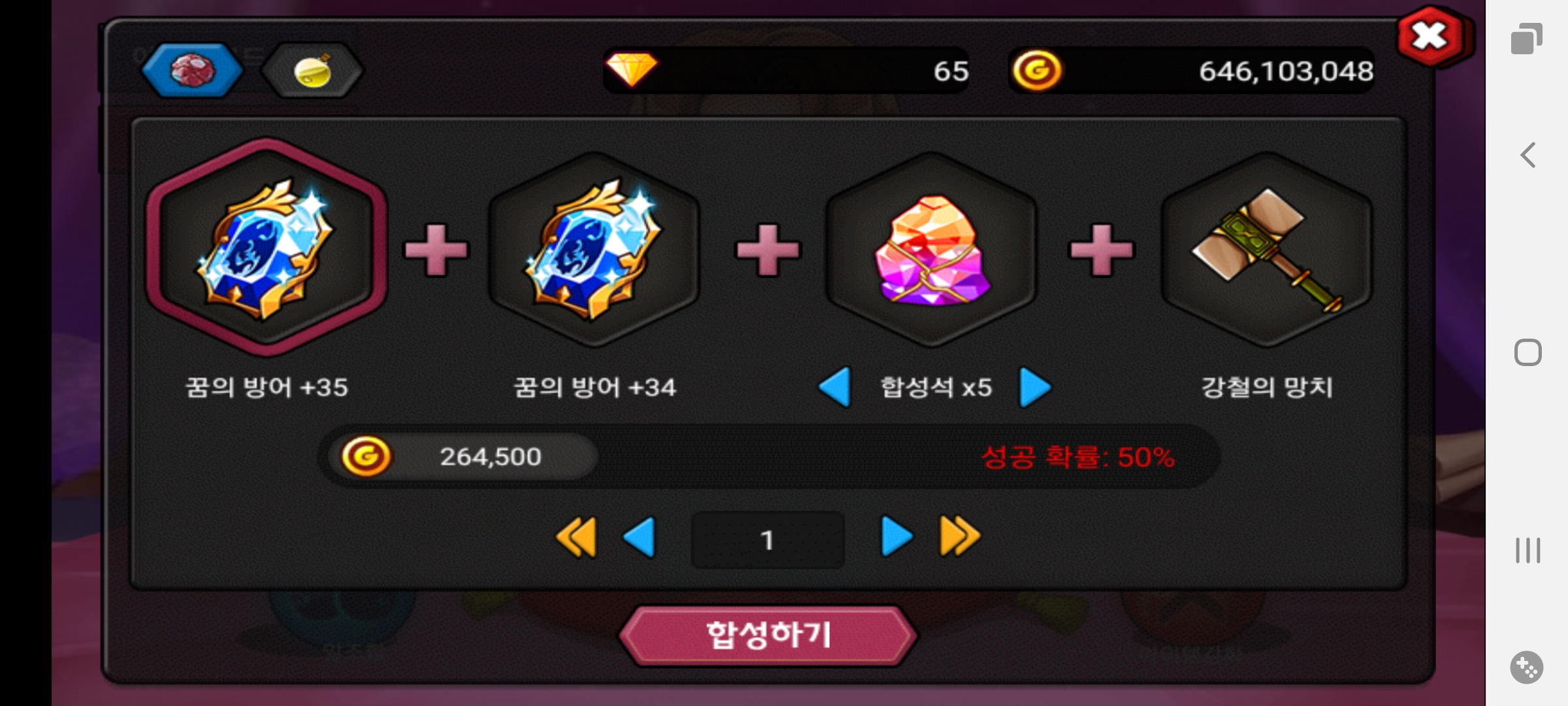Select the 꿈의 방어 +34 item slot
The image size is (1568, 706).
pyautogui.click(x=594, y=249)
